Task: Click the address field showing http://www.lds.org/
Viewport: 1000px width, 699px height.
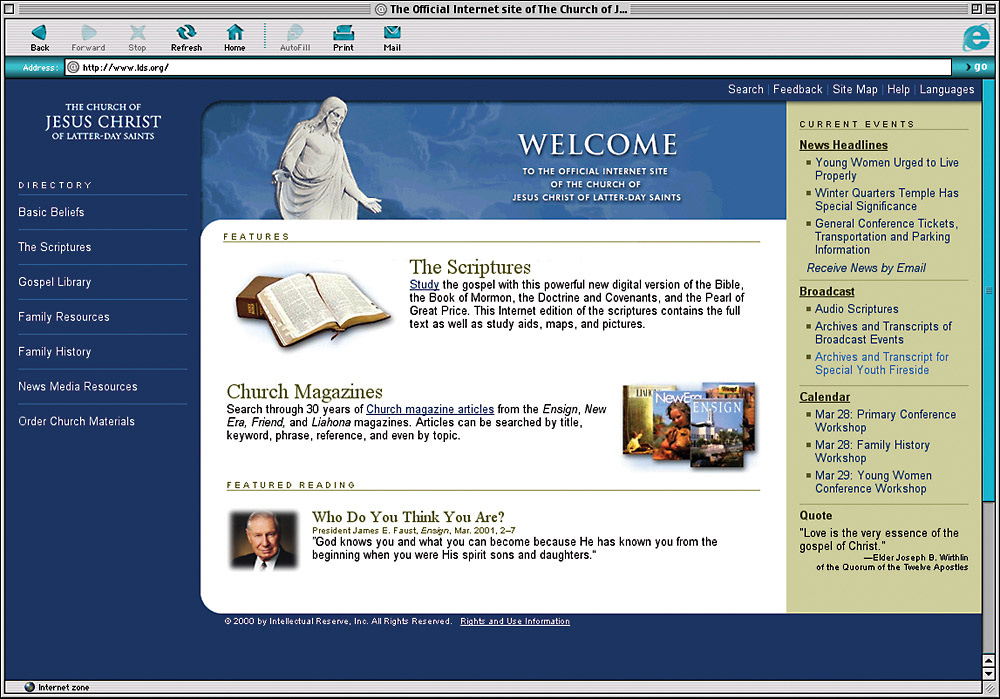Action: tap(508, 67)
